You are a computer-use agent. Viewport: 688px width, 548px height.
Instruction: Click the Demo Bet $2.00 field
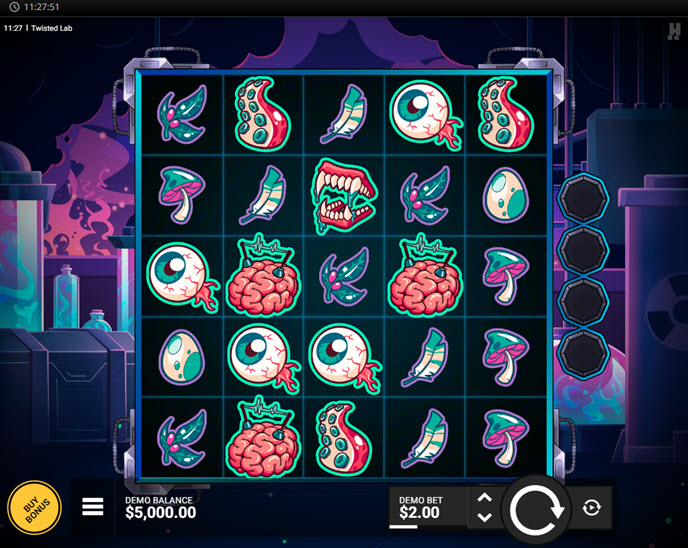coord(428,507)
